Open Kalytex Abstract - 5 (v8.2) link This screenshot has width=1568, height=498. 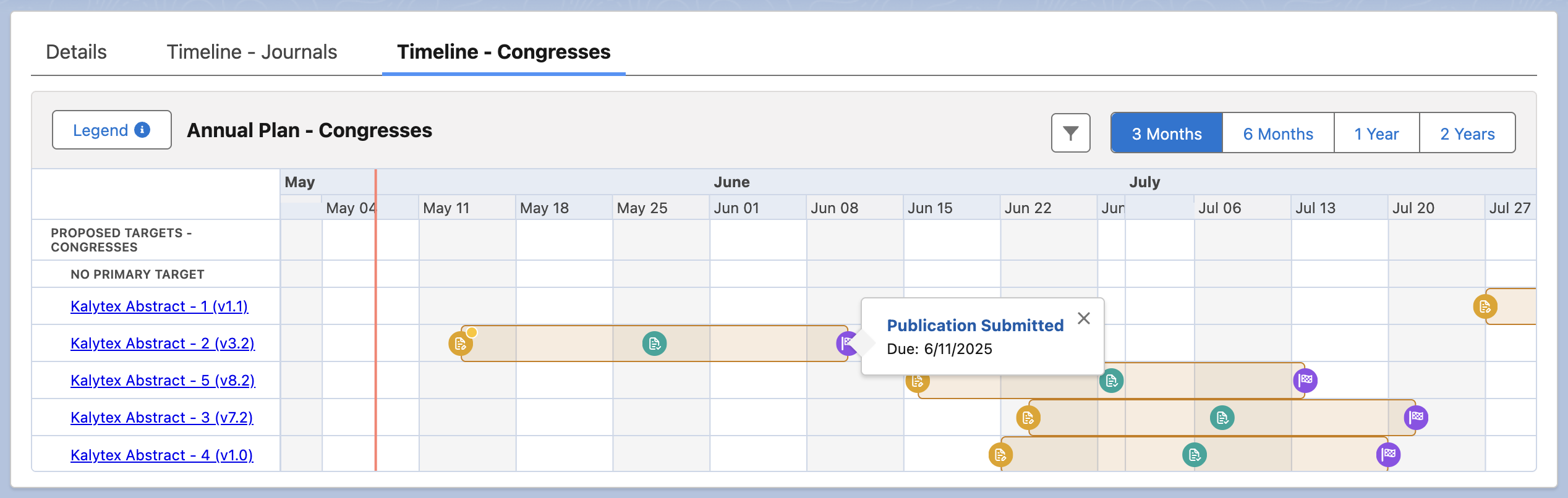pos(163,381)
